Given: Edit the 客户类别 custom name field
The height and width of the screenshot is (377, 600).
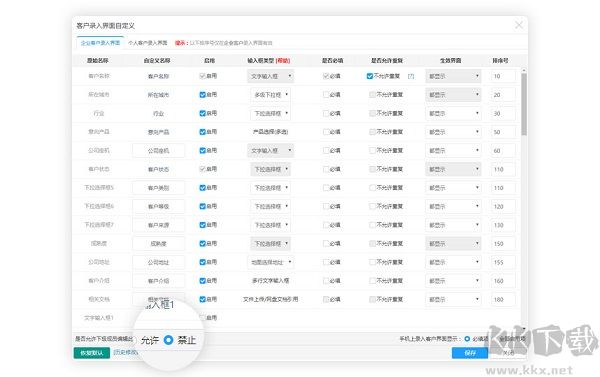Looking at the screenshot, I should [x=158, y=188].
